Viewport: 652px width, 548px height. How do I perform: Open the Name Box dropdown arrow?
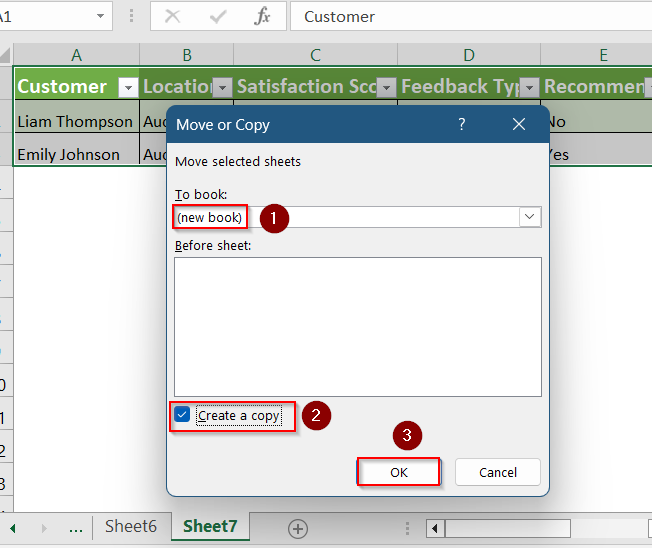coord(100,16)
